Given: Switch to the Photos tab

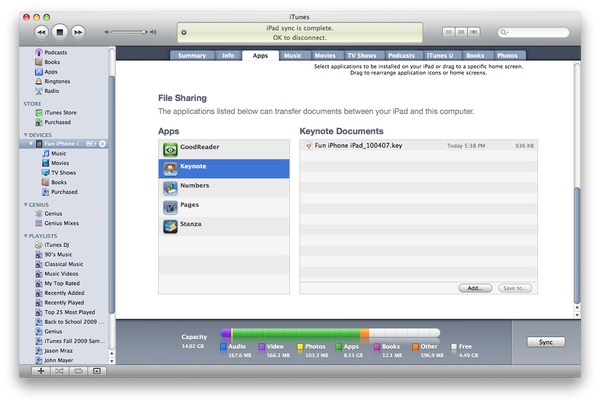Looking at the screenshot, I should click(x=507, y=55).
